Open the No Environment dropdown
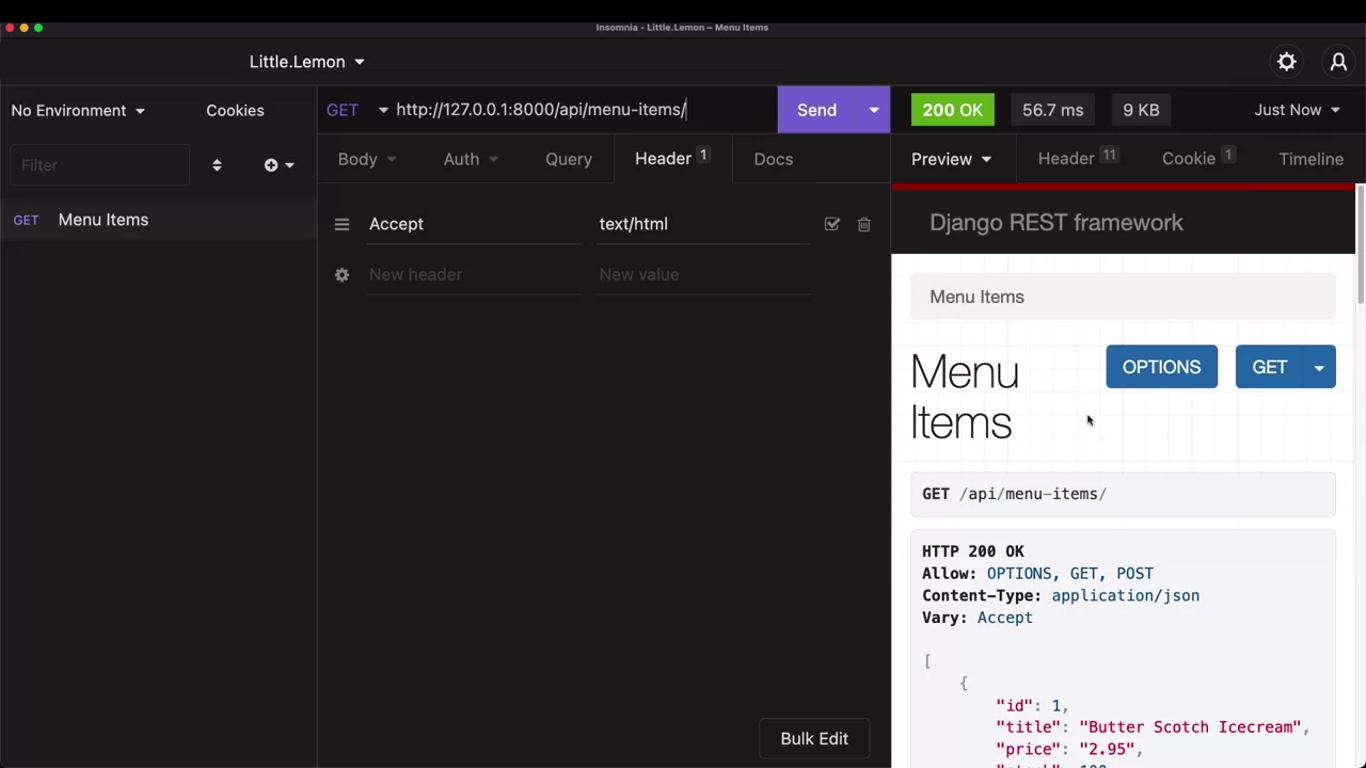This screenshot has width=1366, height=768. click(x=78, y=111)
